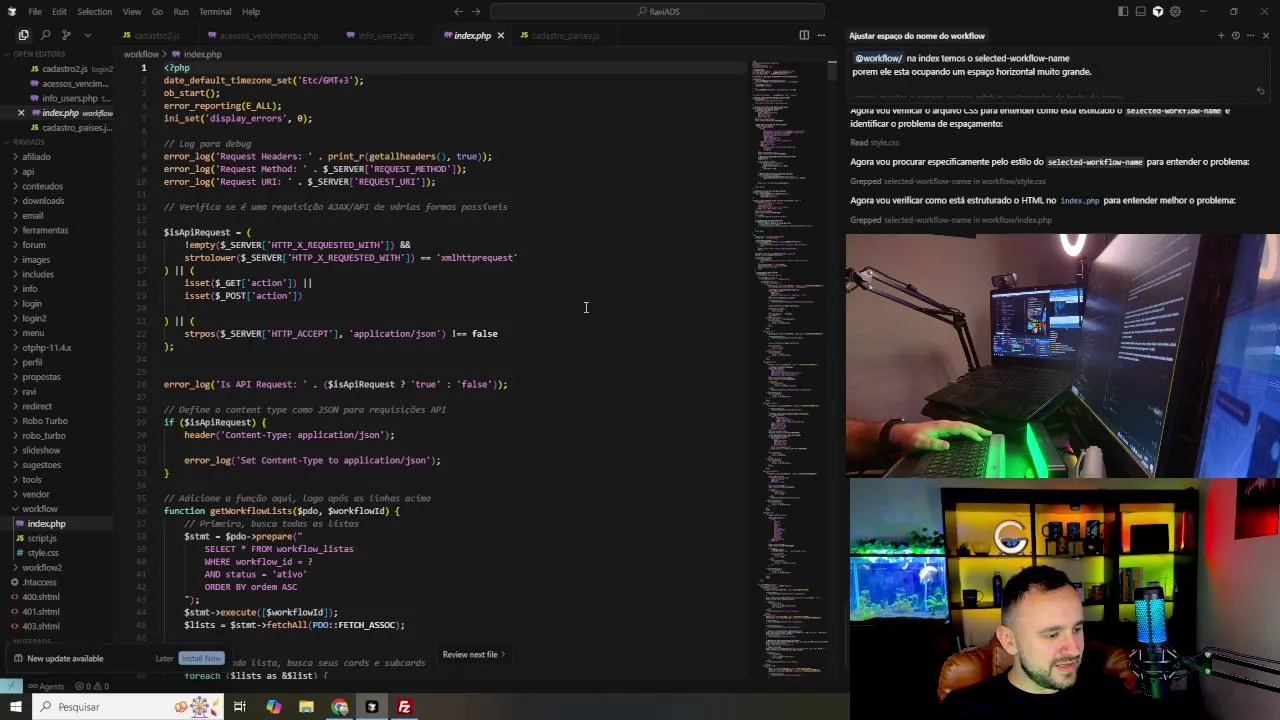Close the index.php editor tab
The height and width of the screenshot is (720, 1280).
(501, 35)
